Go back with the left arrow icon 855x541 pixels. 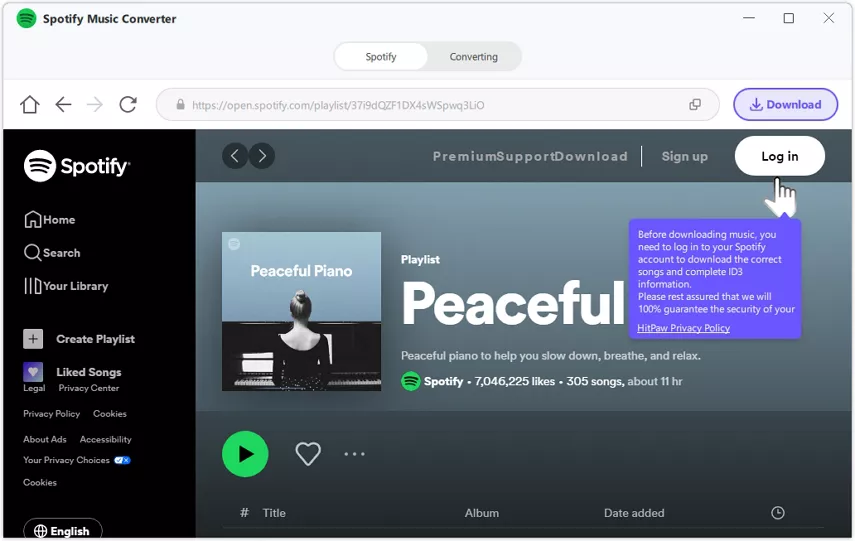coord(63,105)
